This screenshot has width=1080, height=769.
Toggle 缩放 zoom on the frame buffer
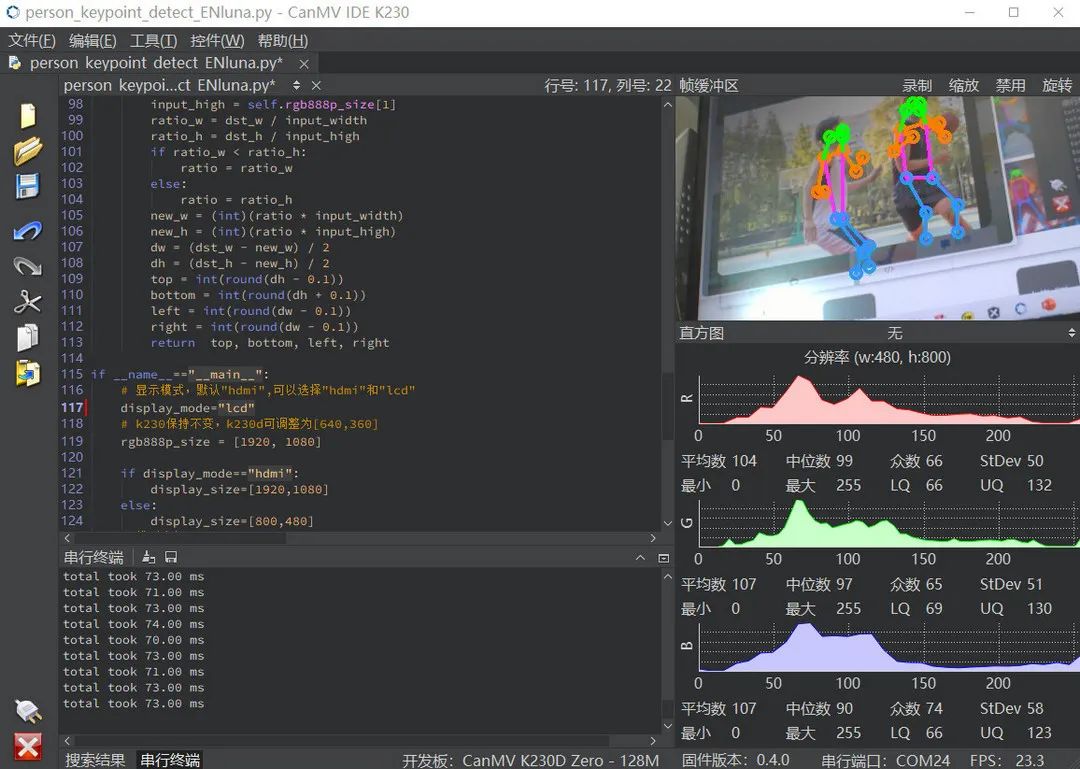pyautogui.click(x=964, y=86)
